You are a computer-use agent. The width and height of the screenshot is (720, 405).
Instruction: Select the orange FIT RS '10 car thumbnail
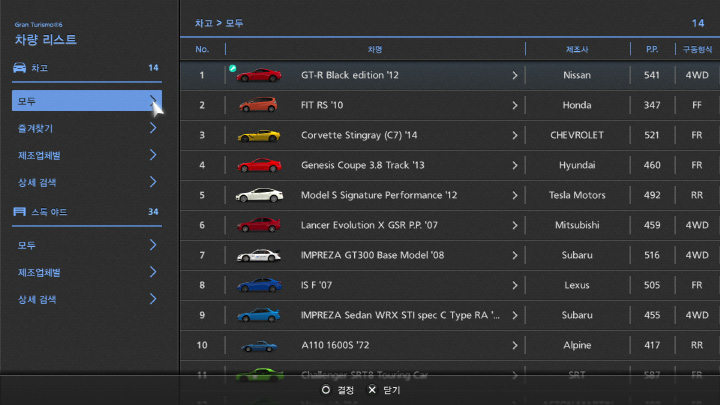click(258, 105)
